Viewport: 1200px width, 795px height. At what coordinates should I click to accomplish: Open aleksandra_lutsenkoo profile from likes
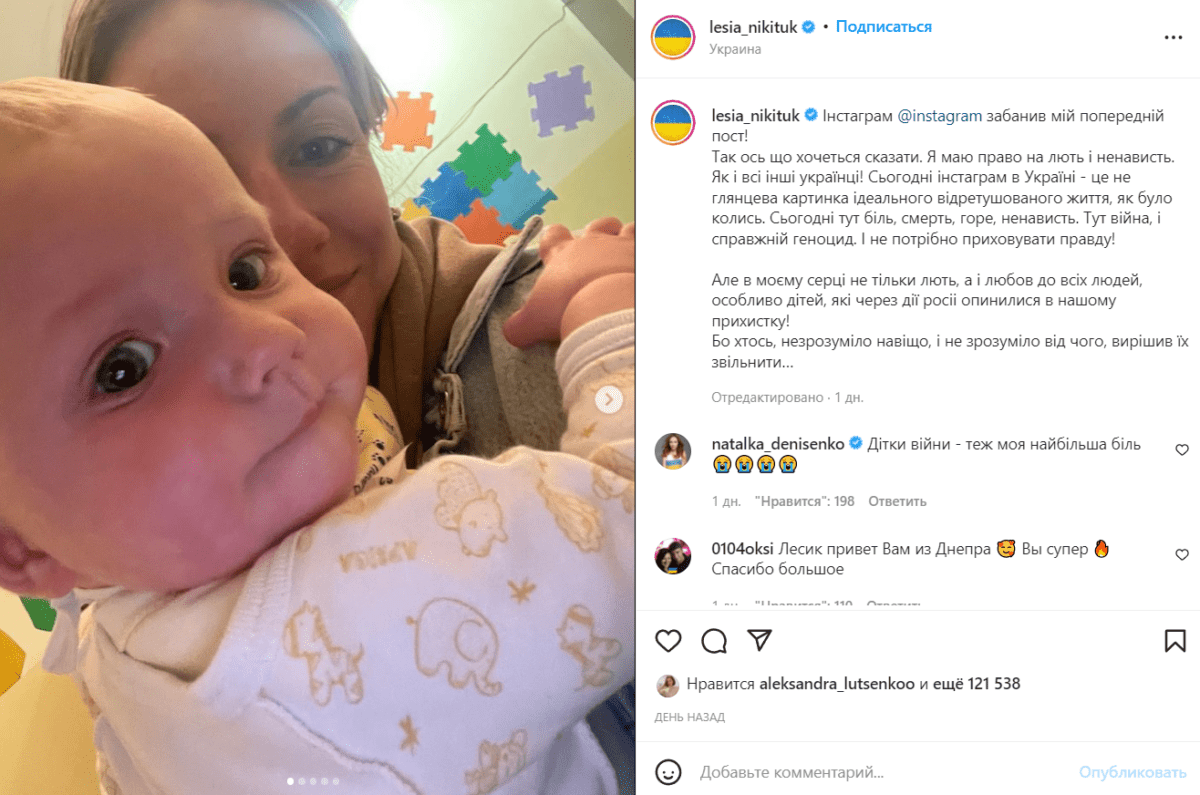click(823, 685)
